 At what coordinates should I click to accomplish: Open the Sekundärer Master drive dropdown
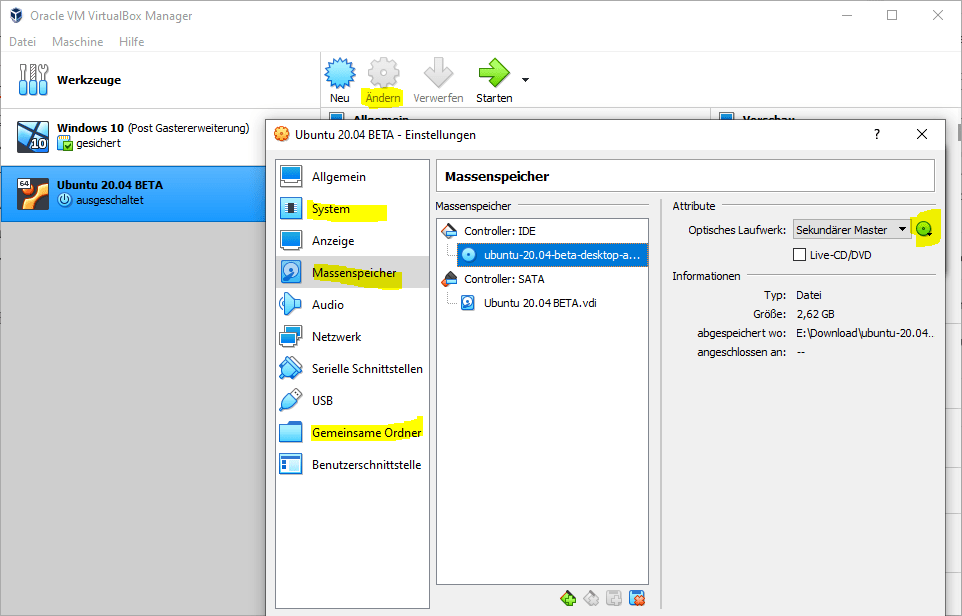click(x=851, y=229)
